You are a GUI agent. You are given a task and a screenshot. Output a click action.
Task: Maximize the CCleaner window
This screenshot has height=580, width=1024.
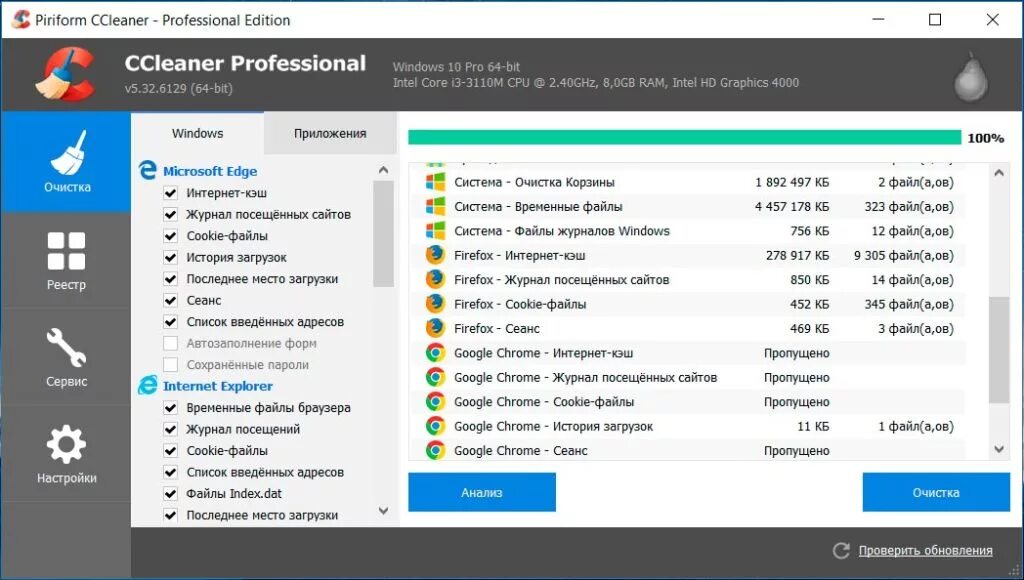(935, 20)
